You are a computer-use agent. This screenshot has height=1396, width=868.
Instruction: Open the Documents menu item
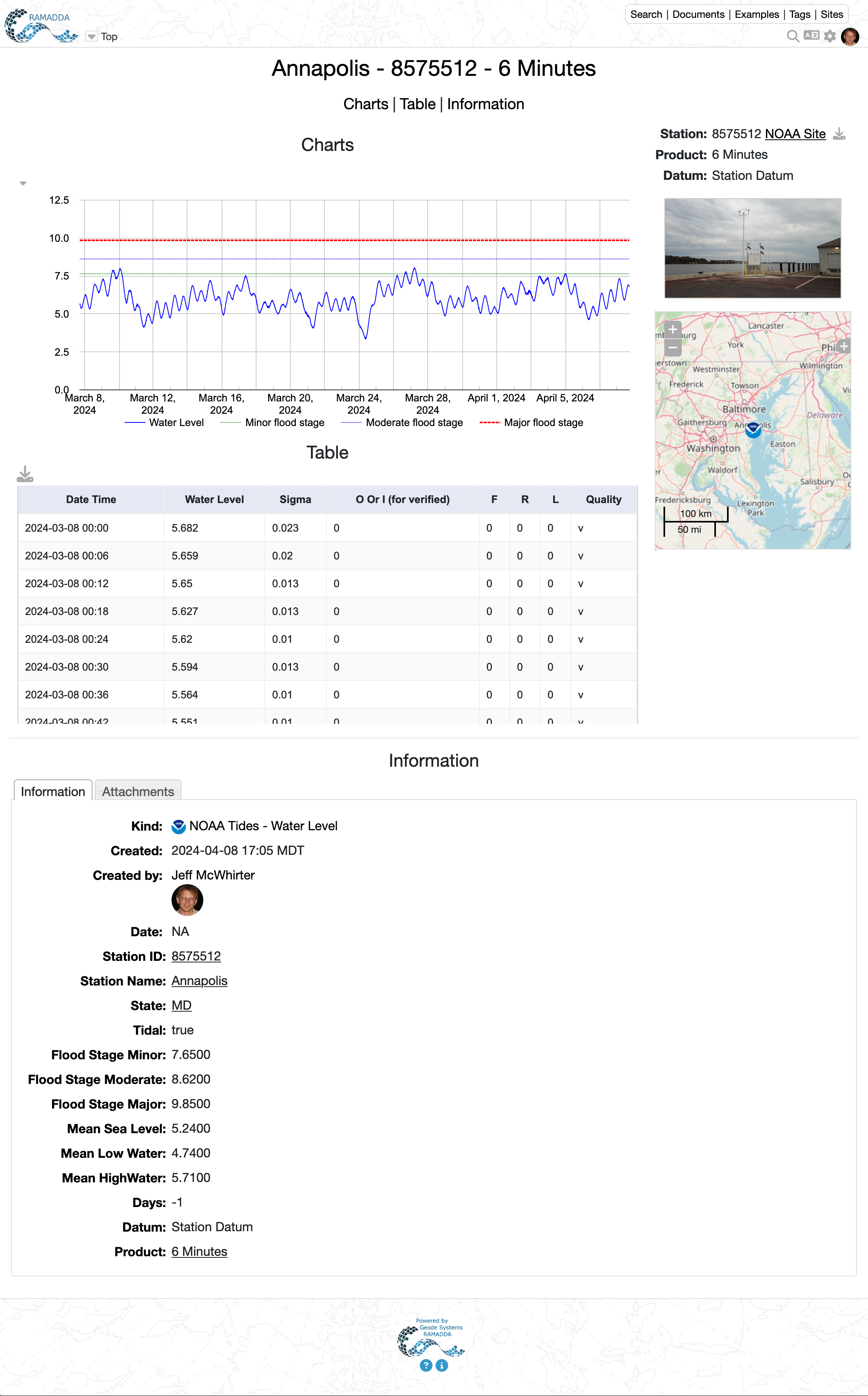[698, 14]
